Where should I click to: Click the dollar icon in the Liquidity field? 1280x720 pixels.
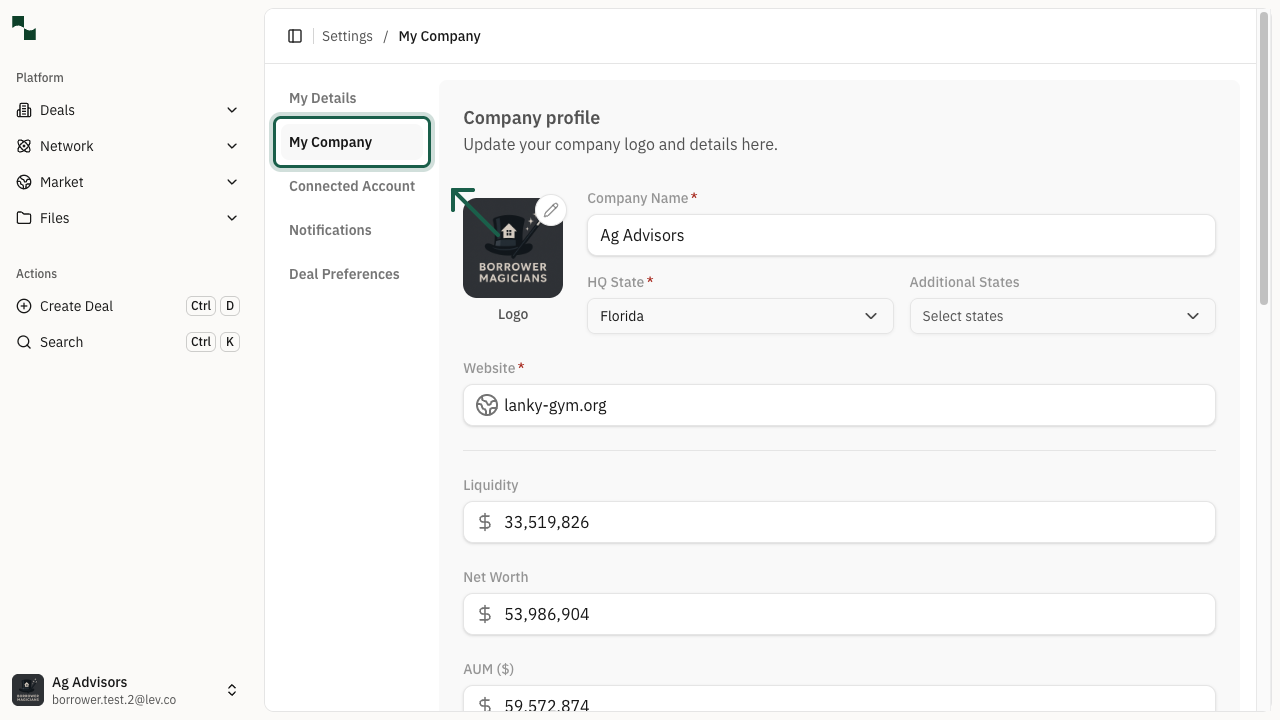click(485, 522)
